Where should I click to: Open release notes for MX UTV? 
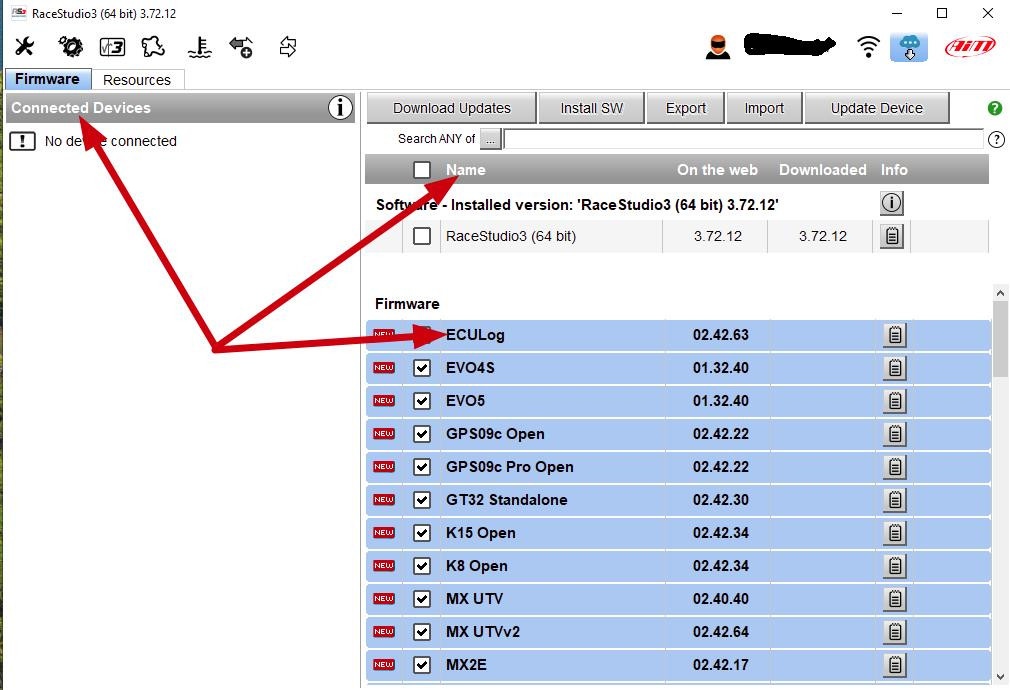[895, 599]
